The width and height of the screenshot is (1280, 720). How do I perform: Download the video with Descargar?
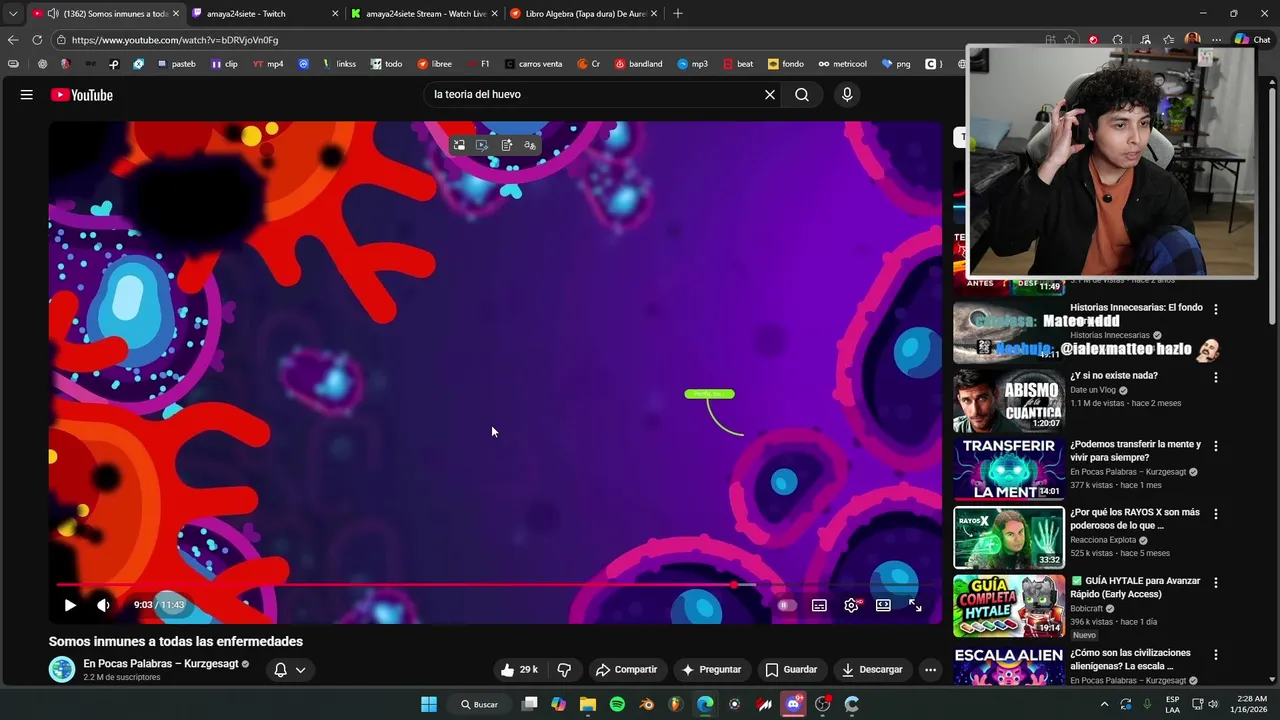[x=872, y=669]
